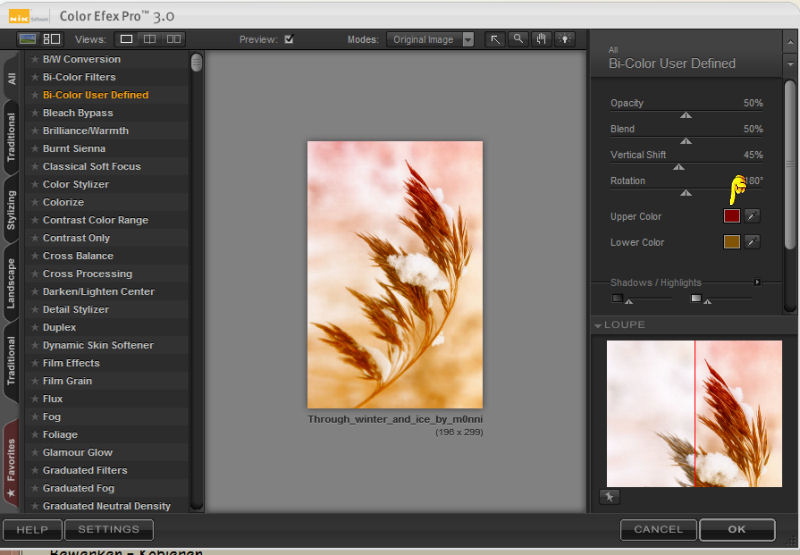Collapse the Loupe panel
This screenshot has width=800, height=555.
click(598, 326)
